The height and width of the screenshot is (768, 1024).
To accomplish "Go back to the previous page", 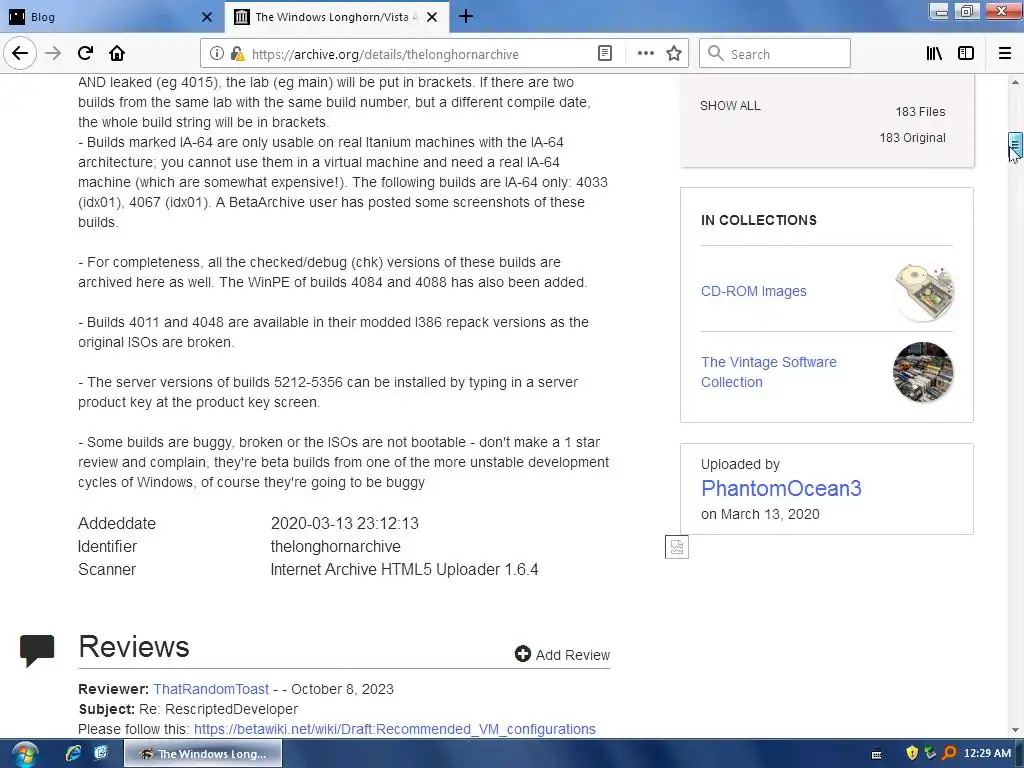I will point(20,54).
